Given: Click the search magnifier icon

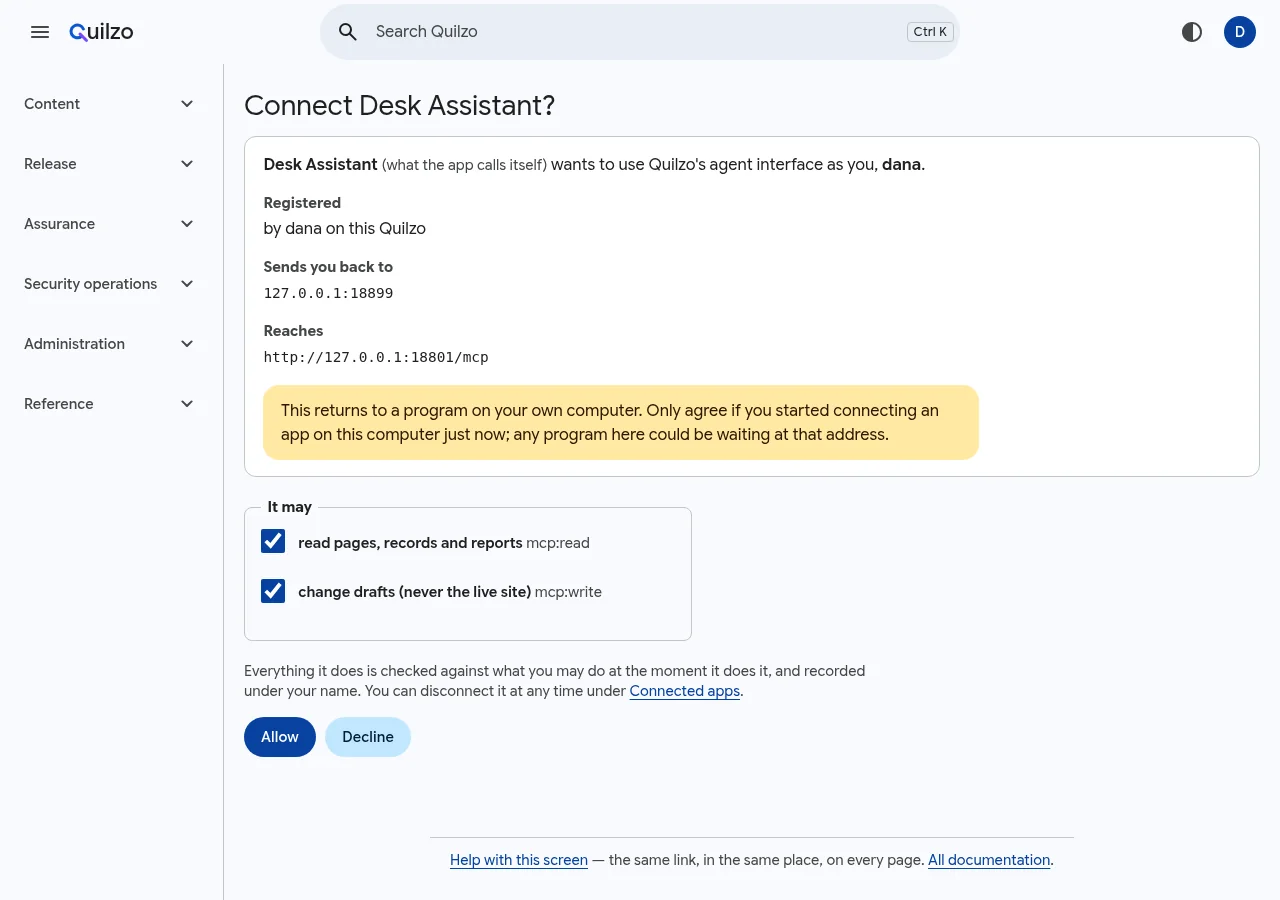Looking at the screenshot, I should coord(348,32).
